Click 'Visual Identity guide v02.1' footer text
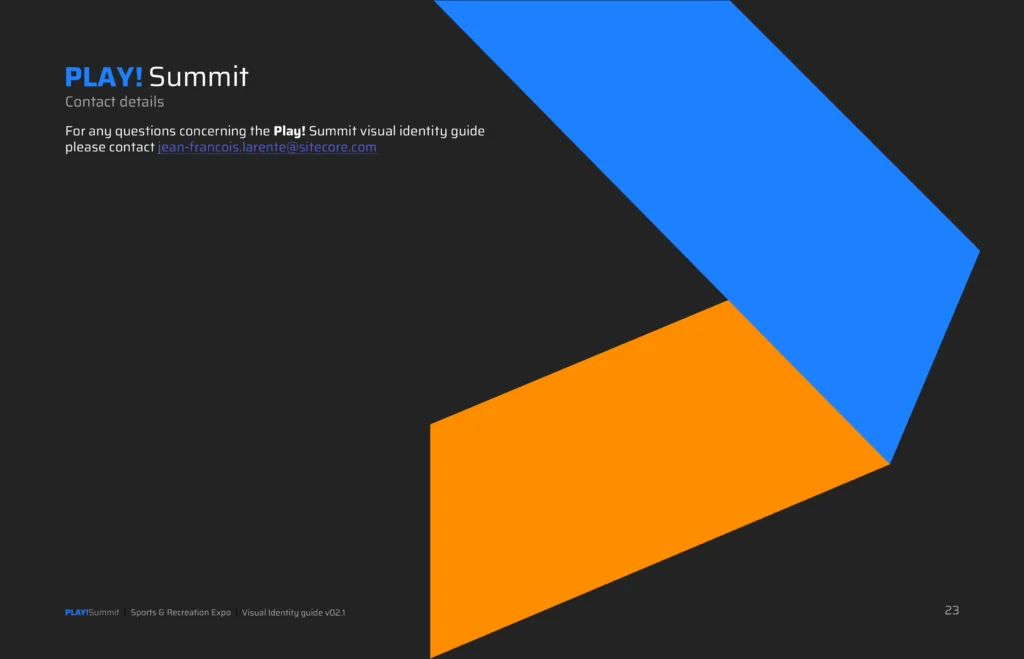The width and height of the screenshot is (1024, 659). click(293, 613)
